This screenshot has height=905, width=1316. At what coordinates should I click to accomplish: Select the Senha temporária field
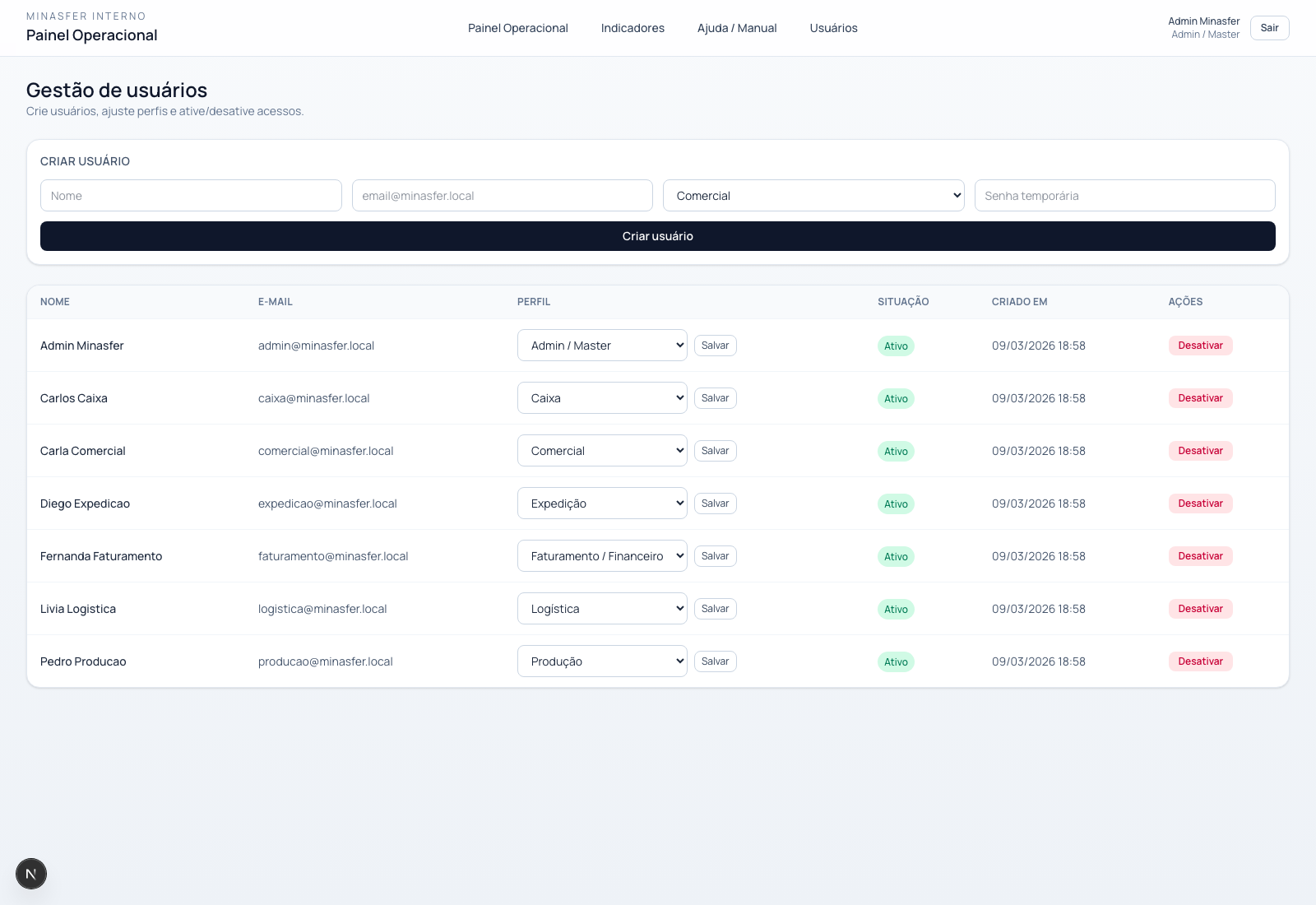point(1124,196)
